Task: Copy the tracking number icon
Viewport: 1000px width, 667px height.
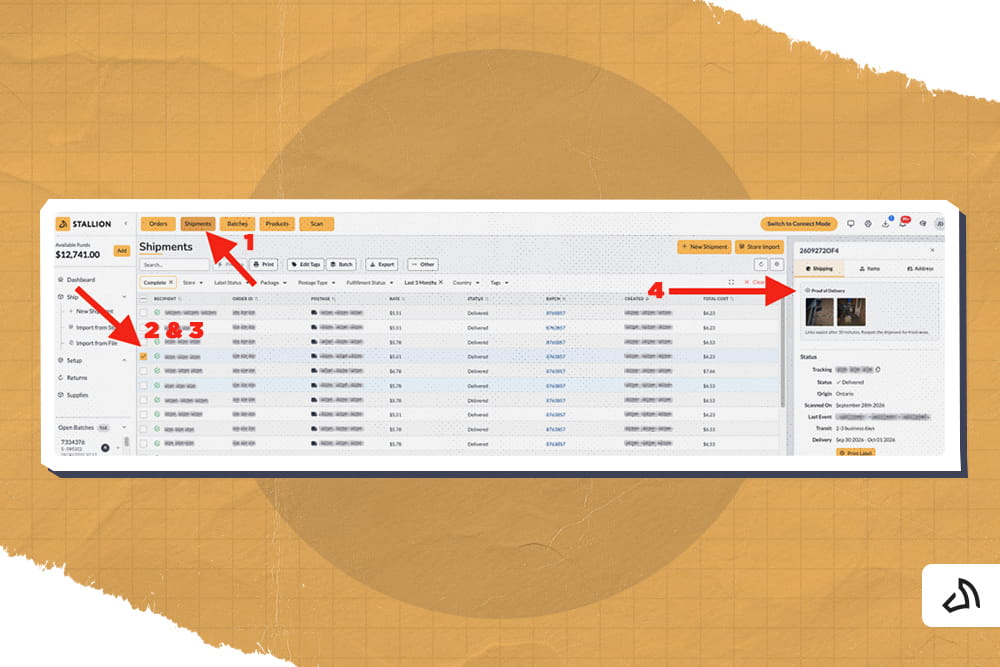Action: (878, 369)
